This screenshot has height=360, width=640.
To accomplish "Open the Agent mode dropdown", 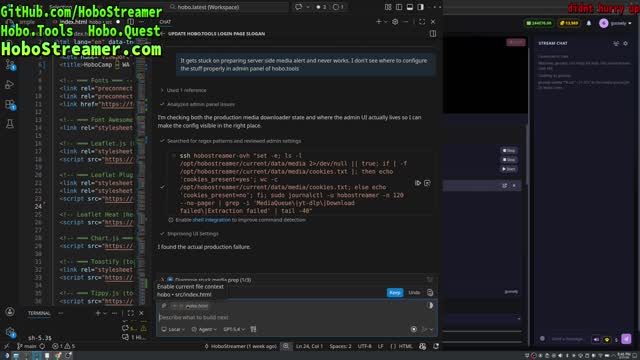I will [204, 329].
